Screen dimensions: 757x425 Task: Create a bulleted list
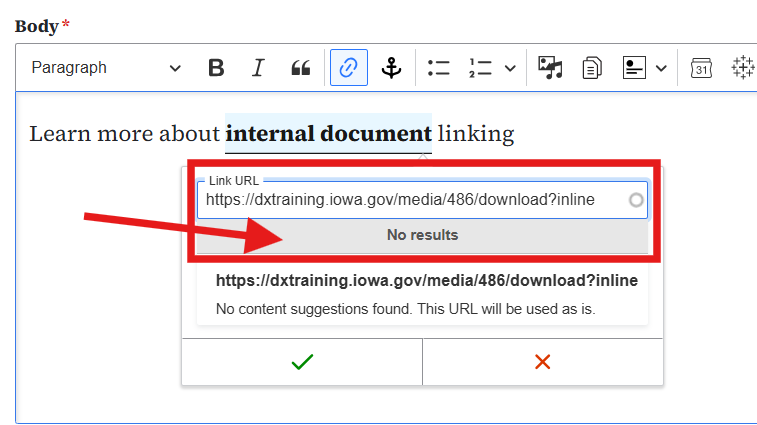pos(438,68)
